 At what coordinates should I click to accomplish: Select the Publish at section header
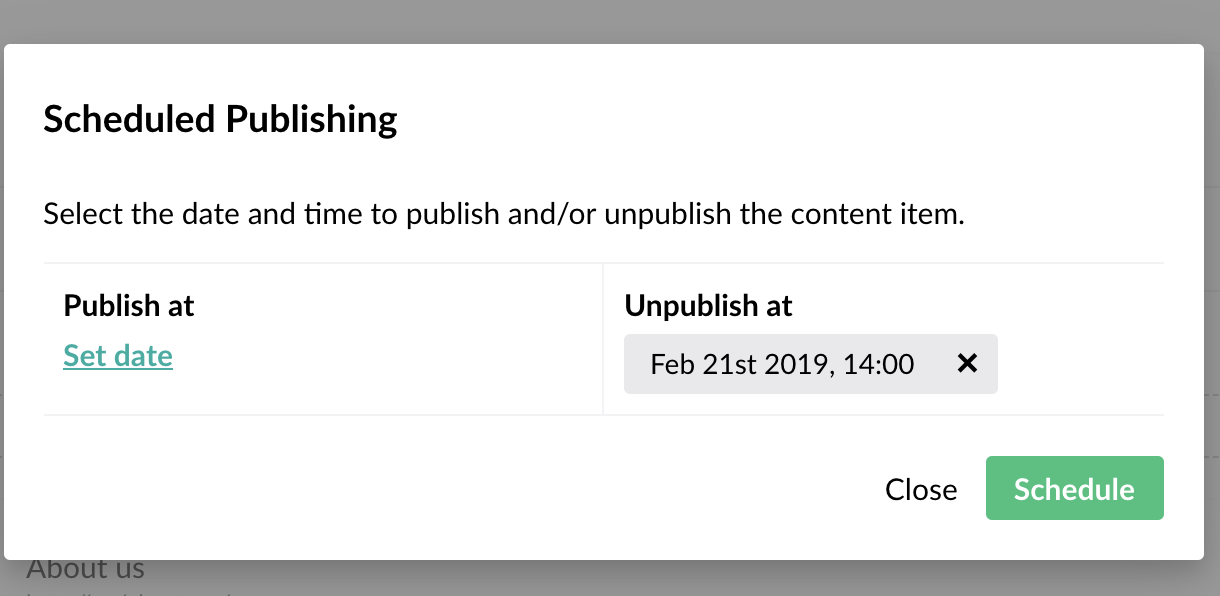click(128, 306)
